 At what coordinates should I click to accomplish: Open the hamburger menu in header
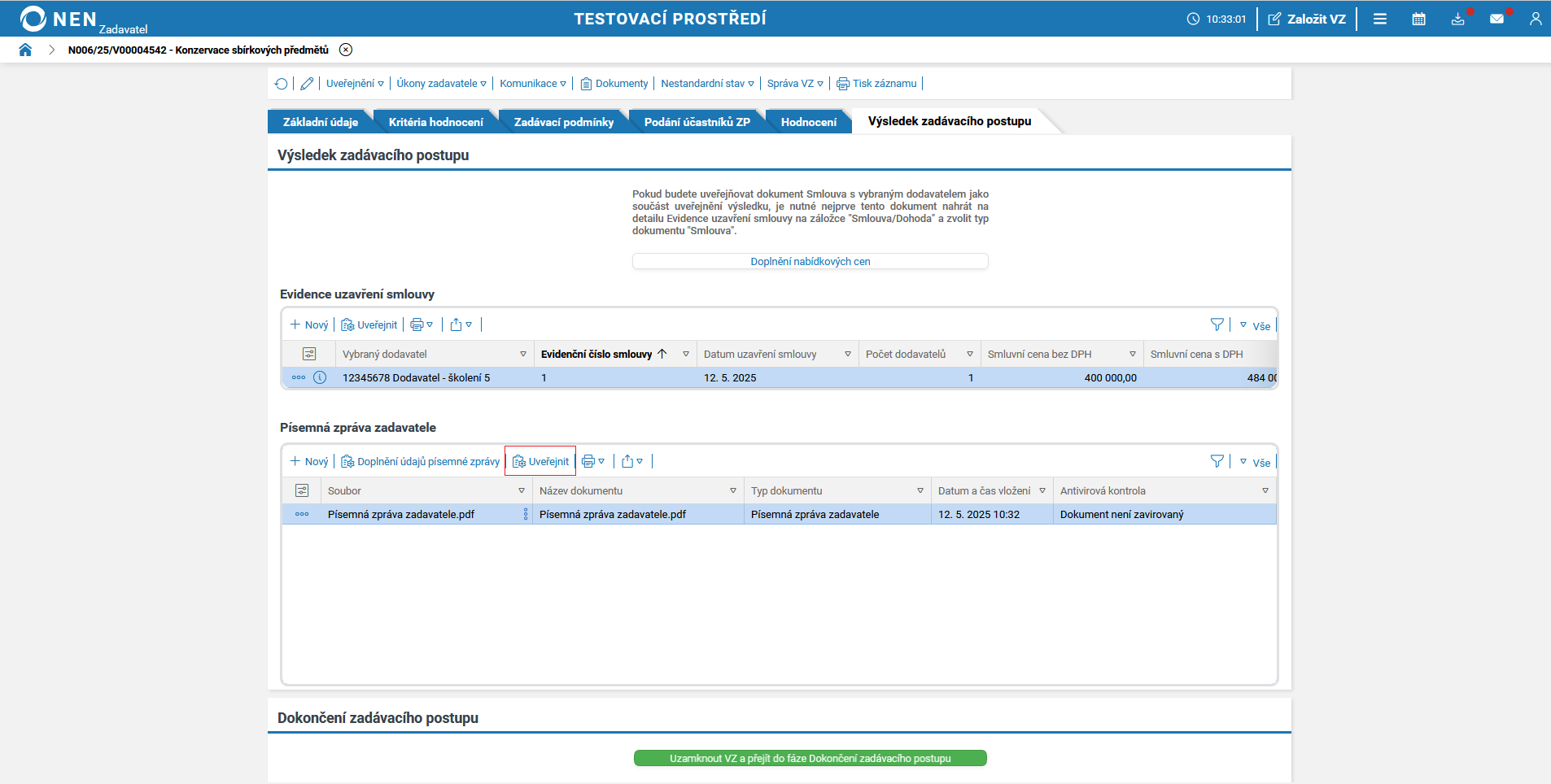tap(1380, 19)
